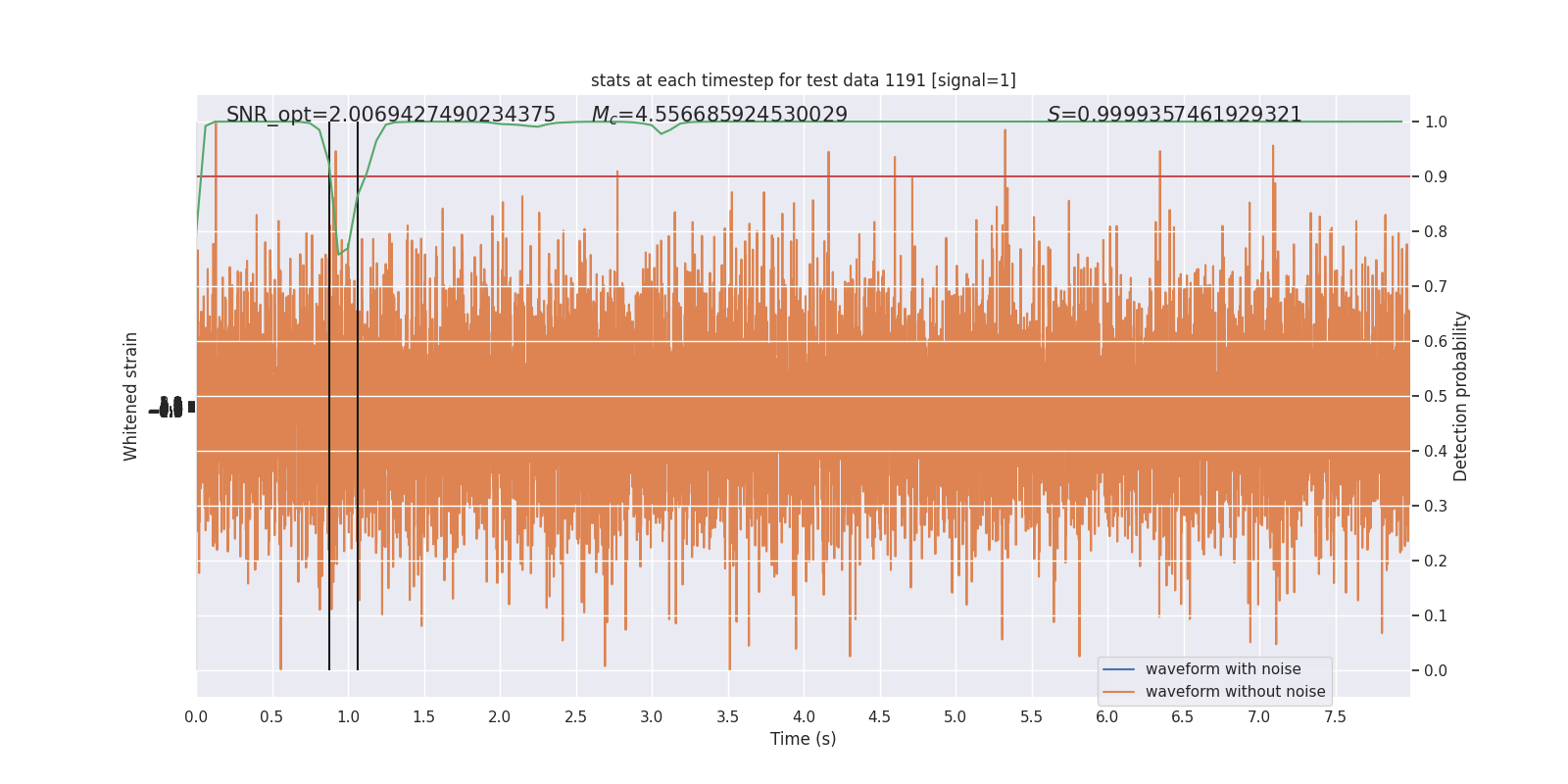The image size is (1568, 784).
Task: Click the x-axis tick label 1.5
Action: point(423,717)
